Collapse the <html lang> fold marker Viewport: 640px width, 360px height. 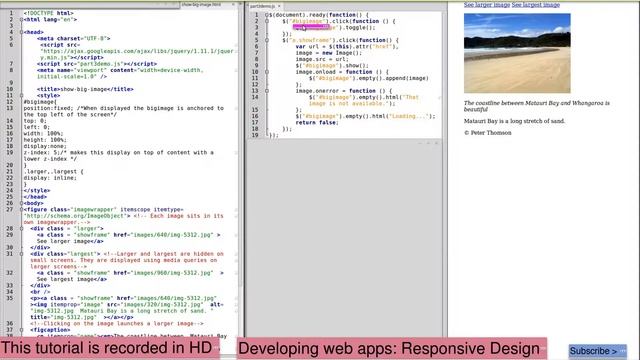22,19
